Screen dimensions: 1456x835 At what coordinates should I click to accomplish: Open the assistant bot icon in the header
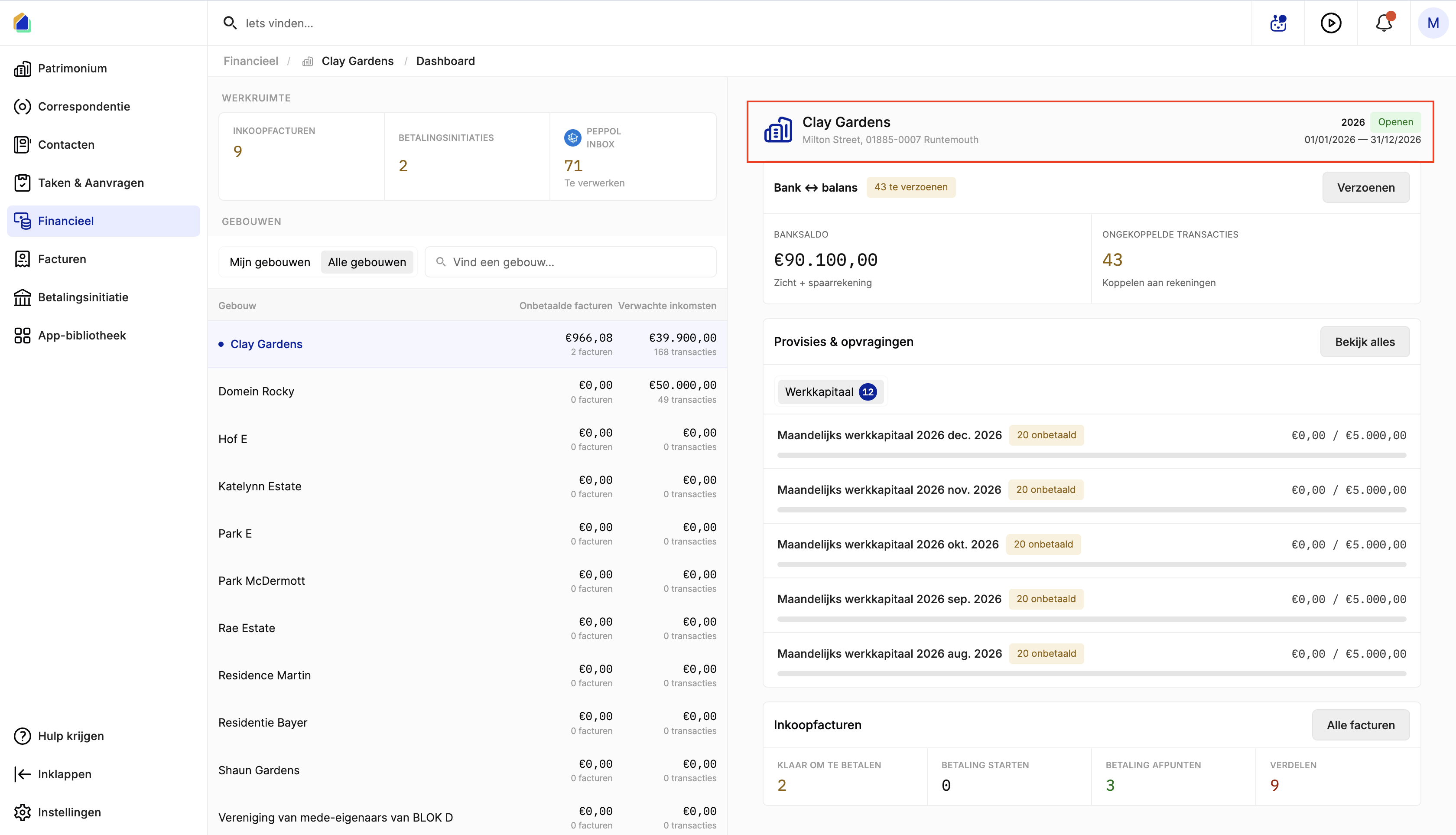pos(1278,23)
